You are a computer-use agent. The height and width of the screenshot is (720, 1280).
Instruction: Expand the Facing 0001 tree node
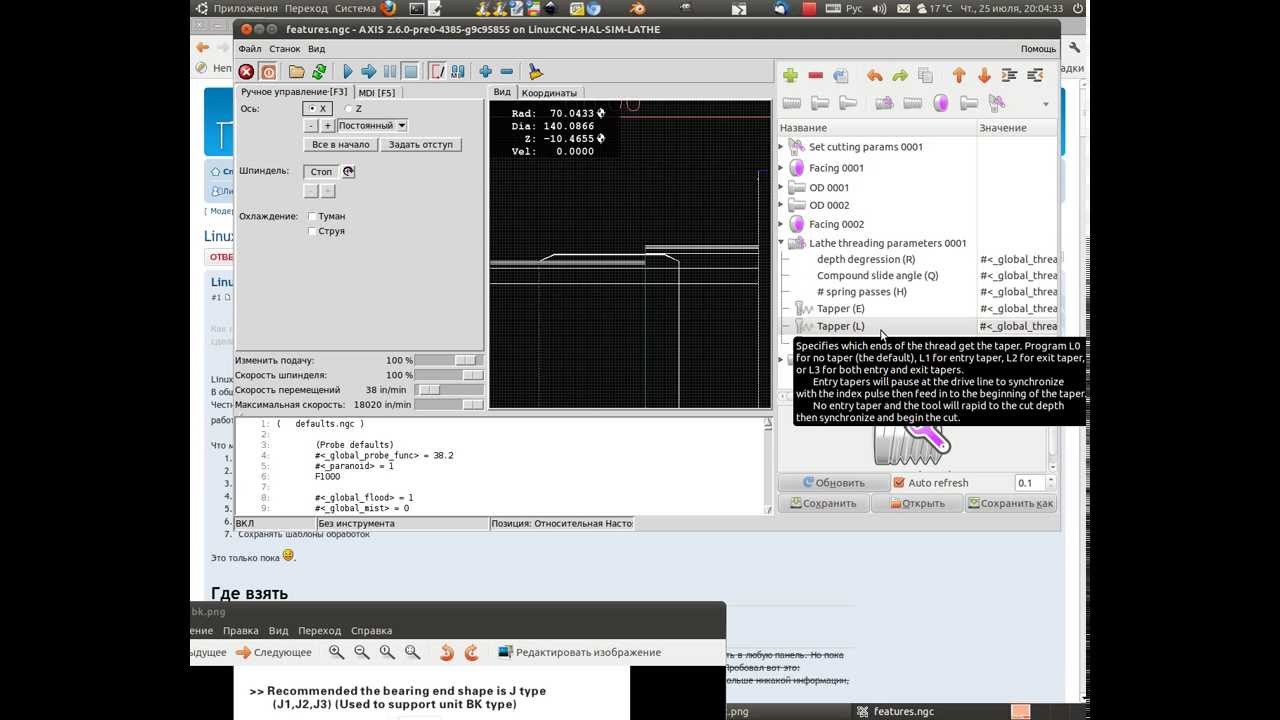click(x=782, y=168)
